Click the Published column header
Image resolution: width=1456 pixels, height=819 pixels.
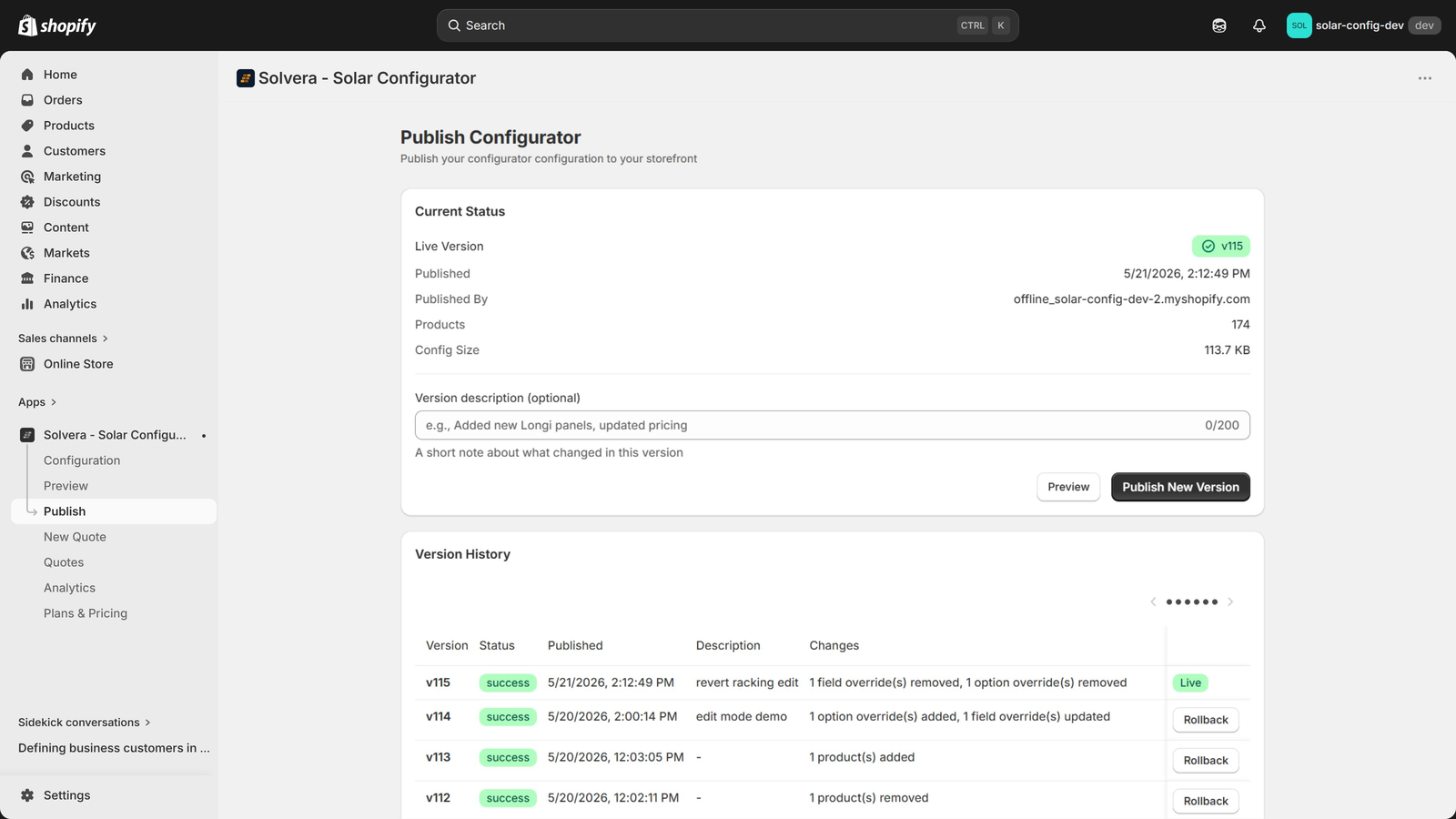[575, 645]
